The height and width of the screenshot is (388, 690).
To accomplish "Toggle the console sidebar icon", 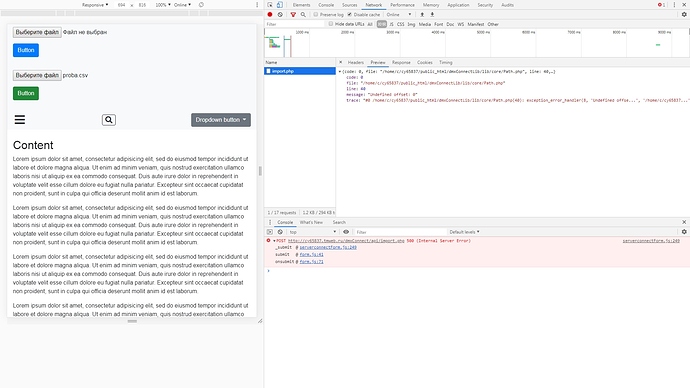I will pos(270,232).
